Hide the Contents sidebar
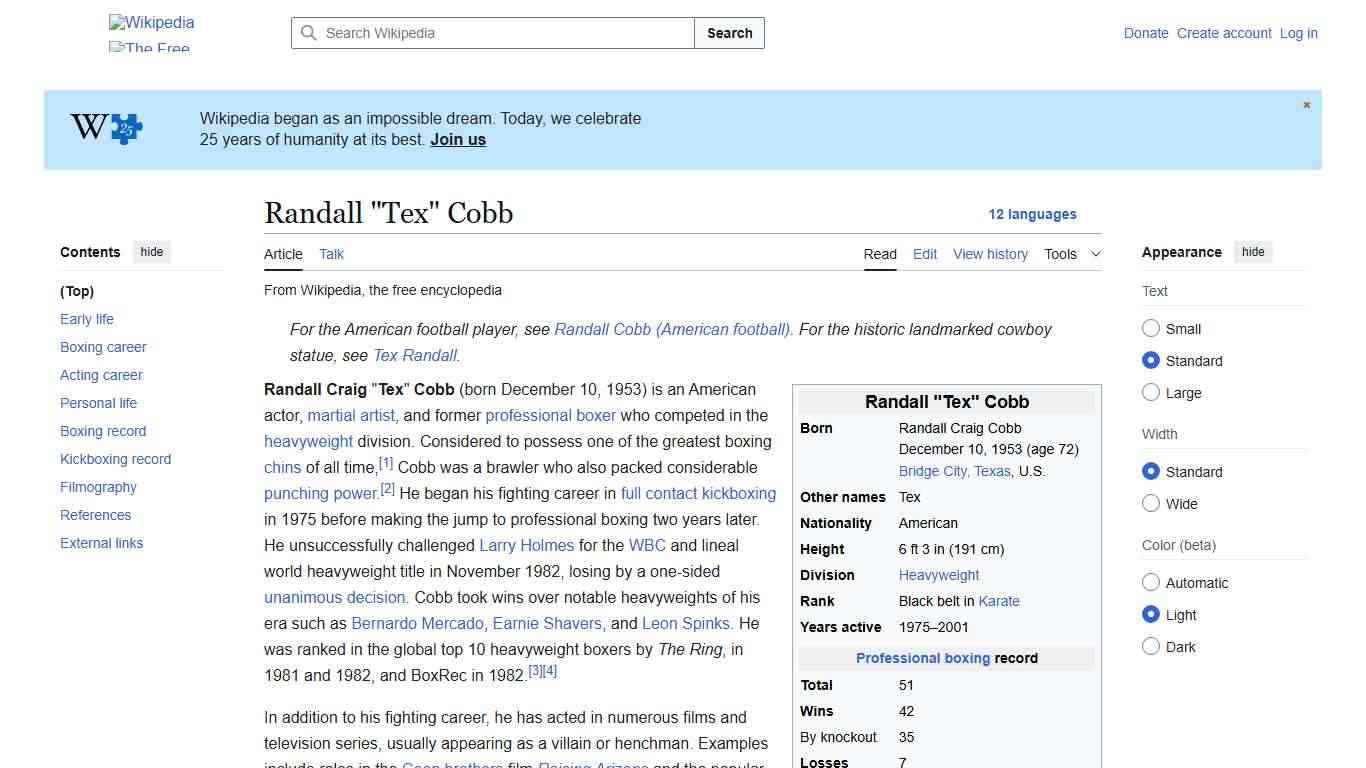The image size is (1366, 768). coord(151,252)
